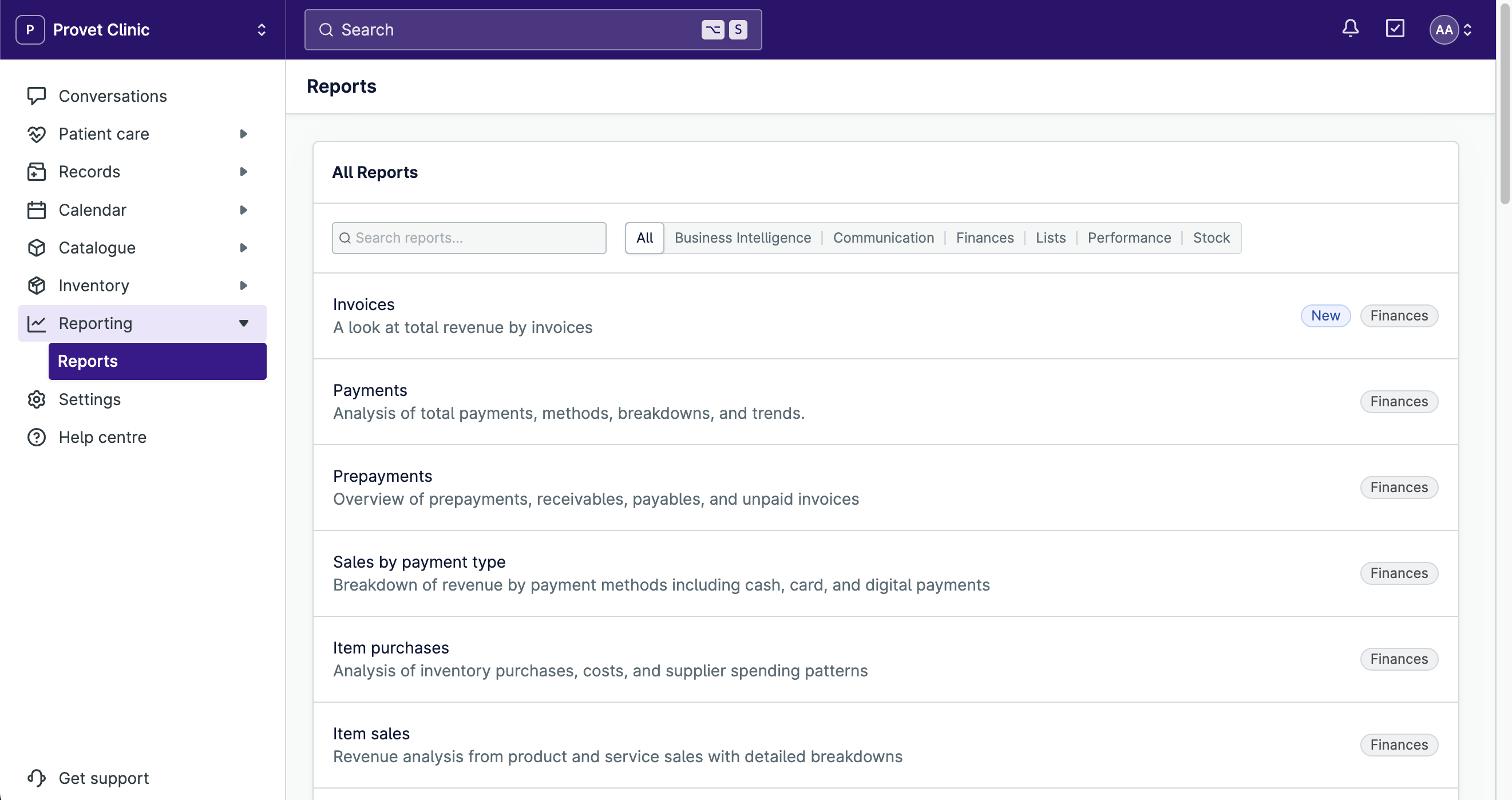Click the Settings gear icon in sidebar
This screenshot has height=800, width=1512.
(x=37, y=399)
